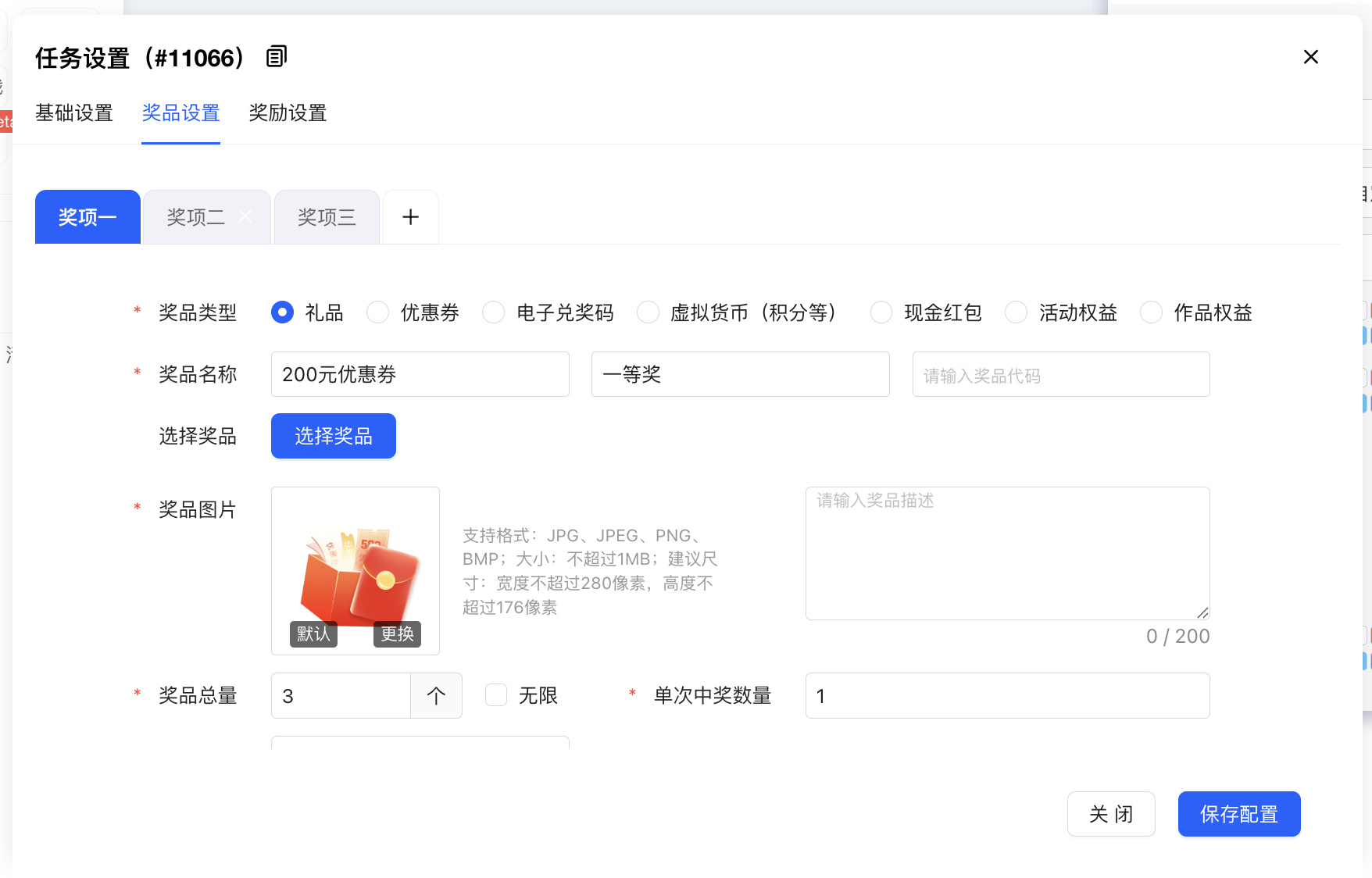1372x878 pixels.
Task: Add a new prize tab with plus
Action: click(x=410, y=217)
